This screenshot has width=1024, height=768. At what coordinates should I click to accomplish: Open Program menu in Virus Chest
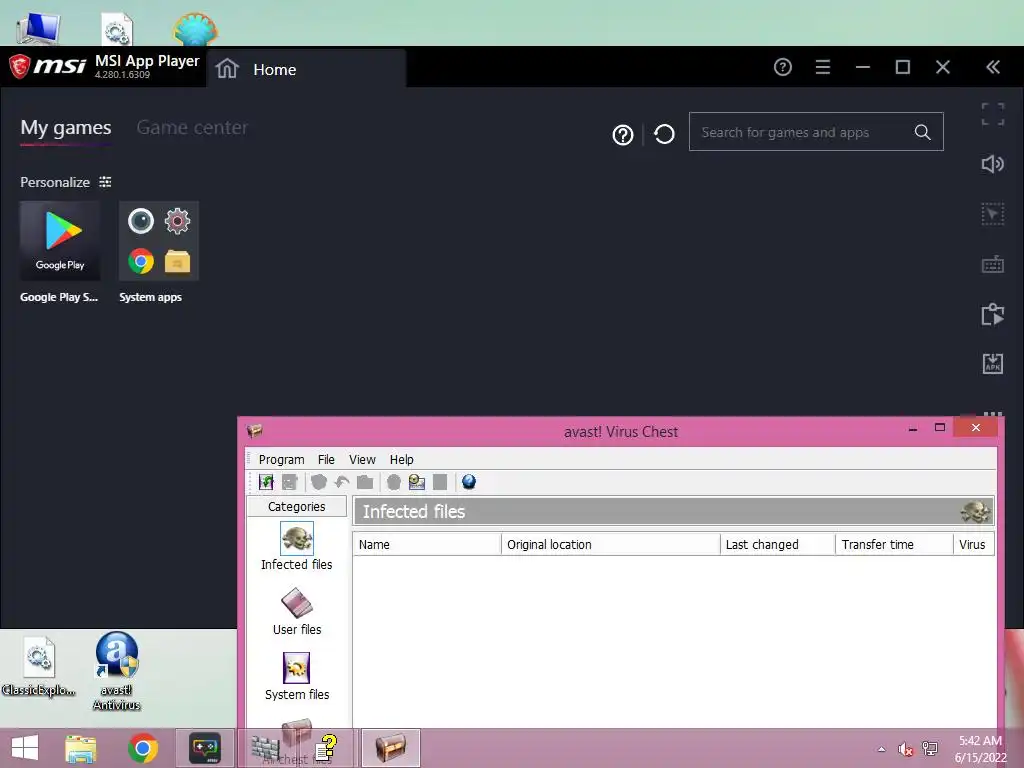coord(281,459)
